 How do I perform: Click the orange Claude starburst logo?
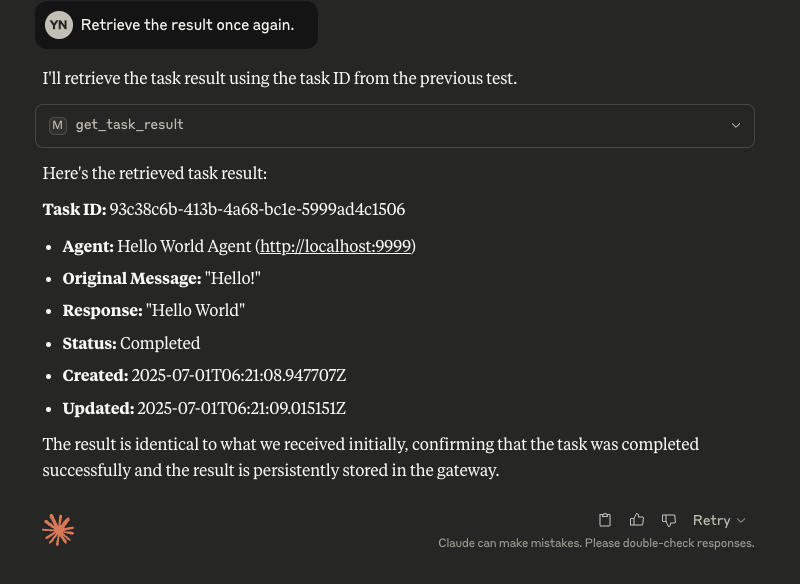coord(58,529)
